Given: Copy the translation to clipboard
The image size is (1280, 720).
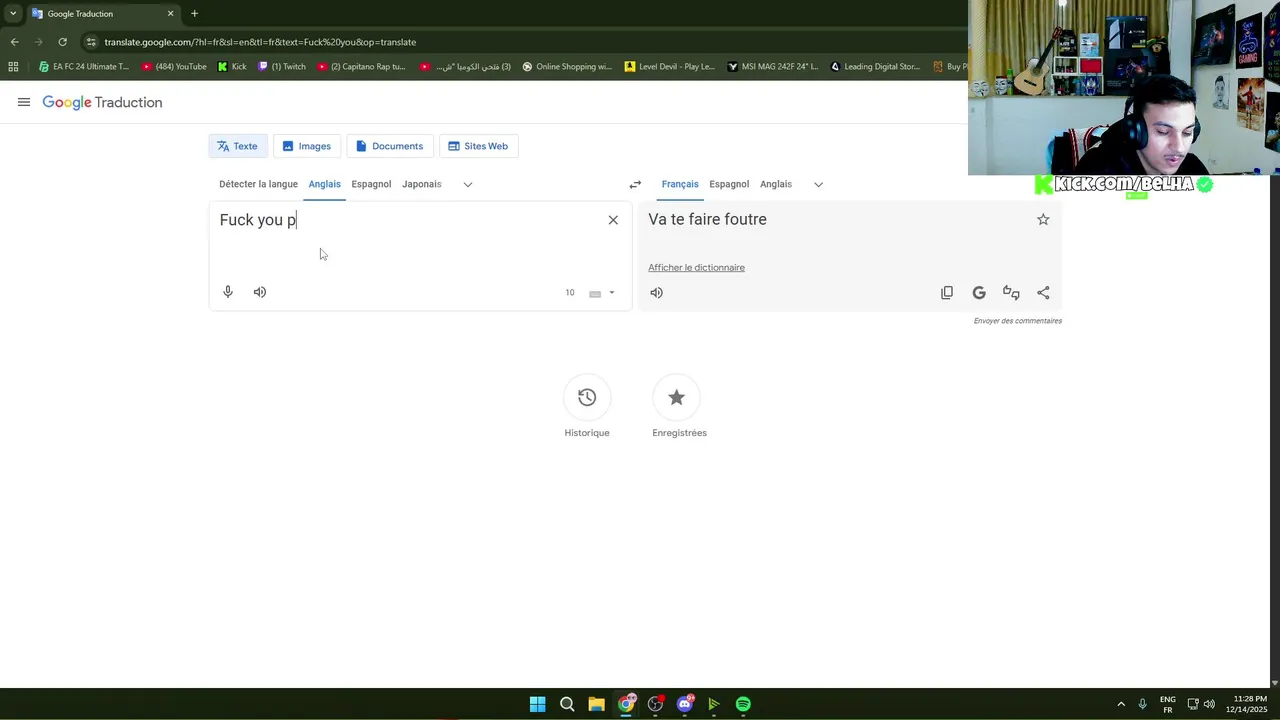Looking at the screenshot, I should 947,293.
